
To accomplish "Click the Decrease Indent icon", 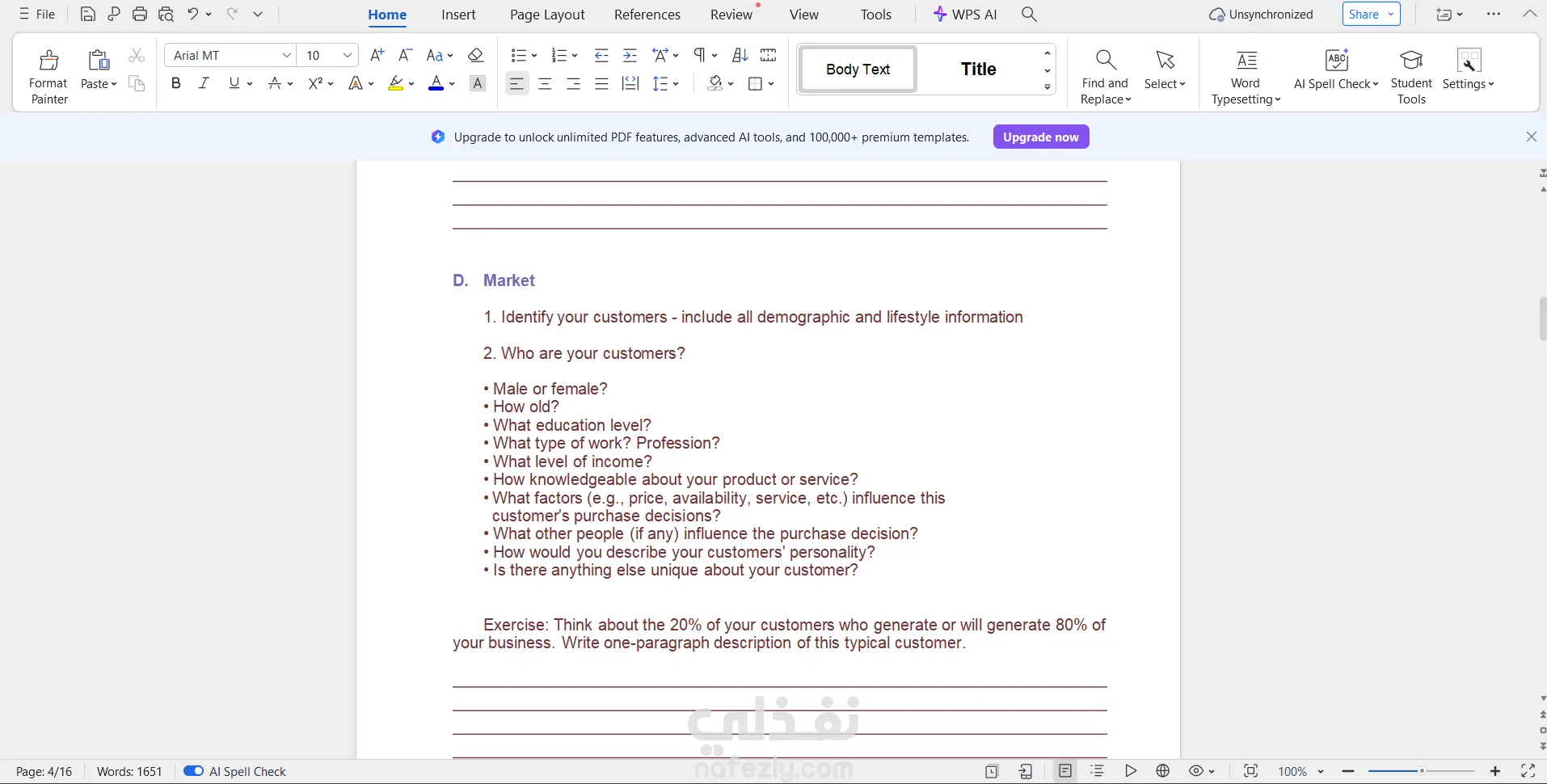I will [x=601, y=55].
